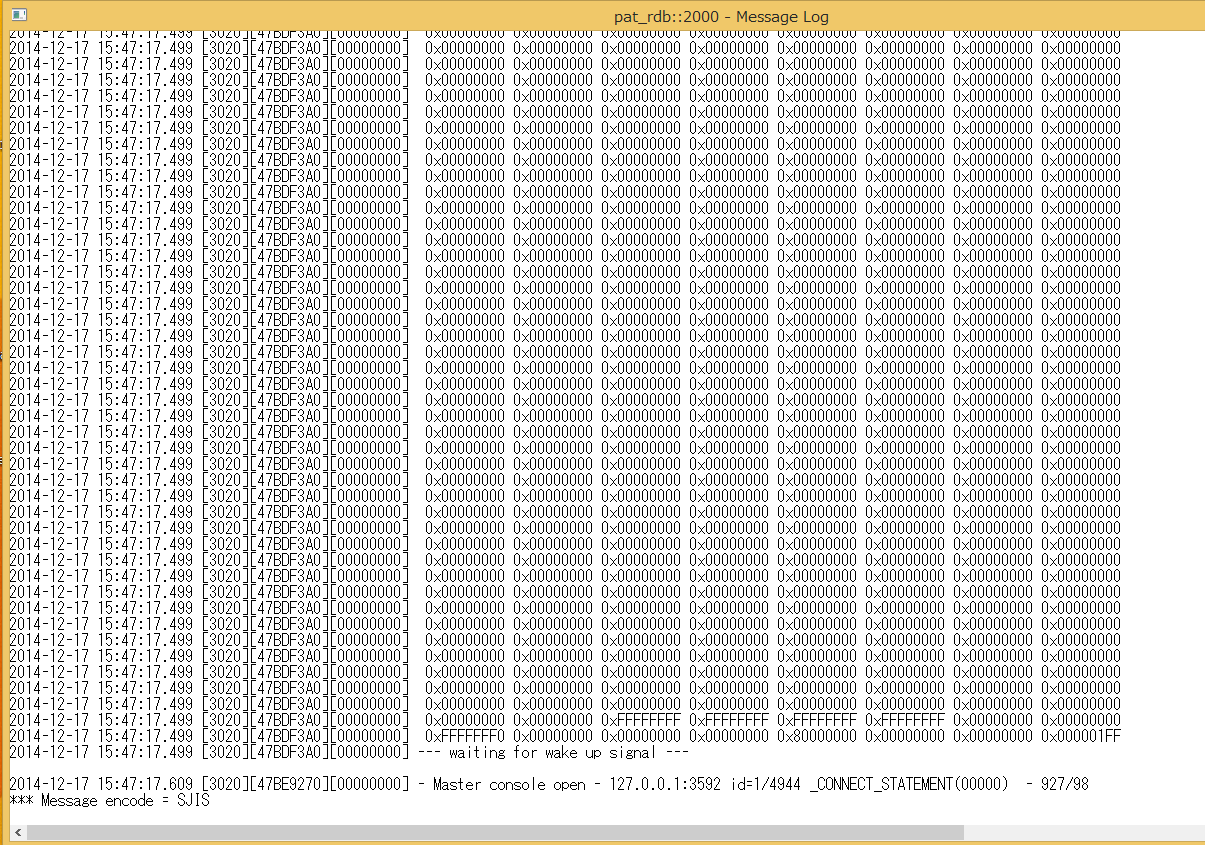1205x845 pixels.
Task: Select the 0xFFFFFFF0 hex value
Action: pyautogui.click(x=465, y=736)
